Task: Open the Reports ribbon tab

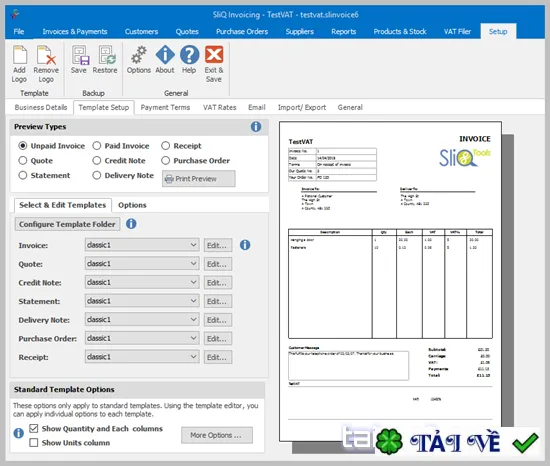Action: pyautogui.click(x=344, y=32)
